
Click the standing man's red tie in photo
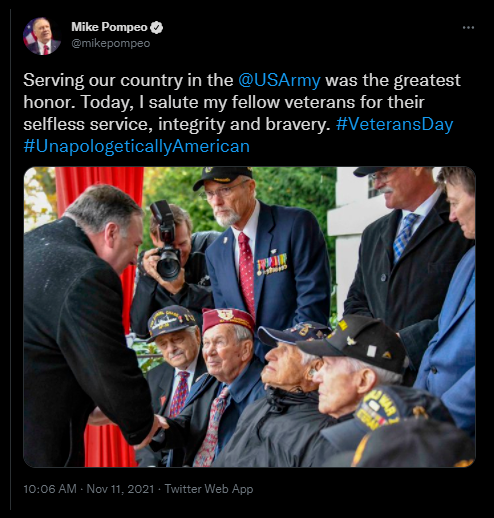coord(247,272)
